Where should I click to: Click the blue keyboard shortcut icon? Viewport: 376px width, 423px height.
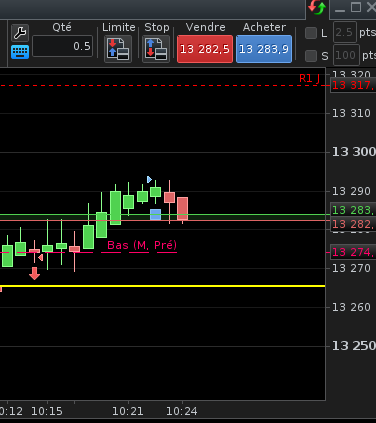point(20,52)
